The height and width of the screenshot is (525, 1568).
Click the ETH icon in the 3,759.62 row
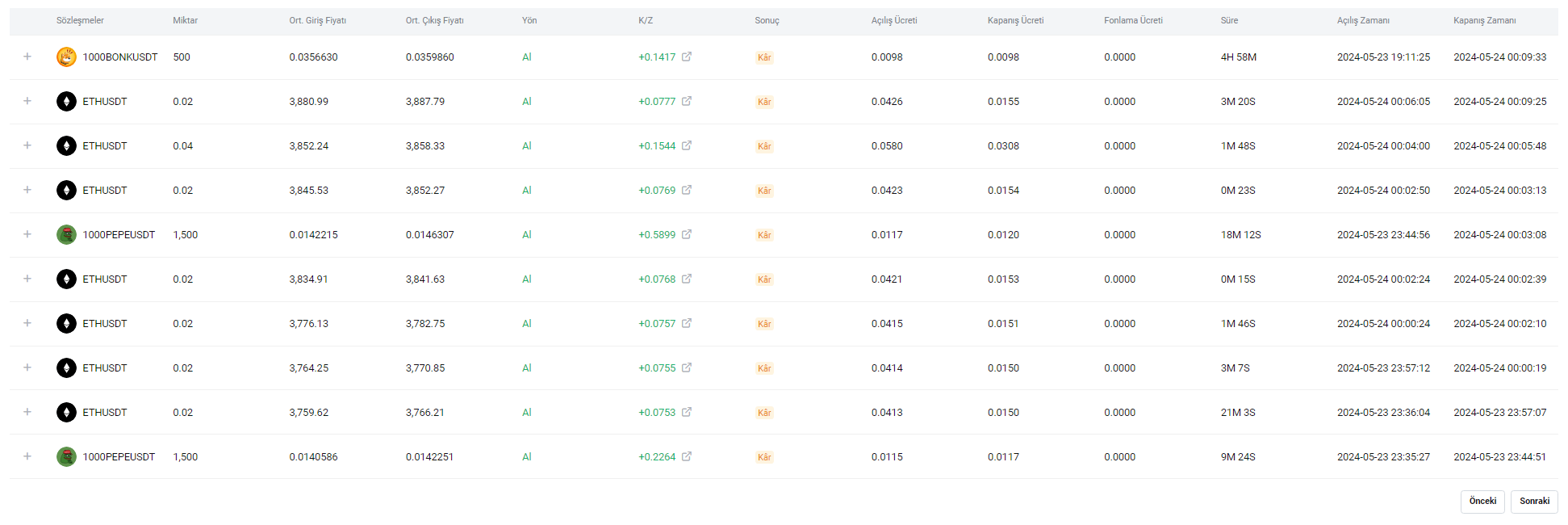click(x=66, y=412)
